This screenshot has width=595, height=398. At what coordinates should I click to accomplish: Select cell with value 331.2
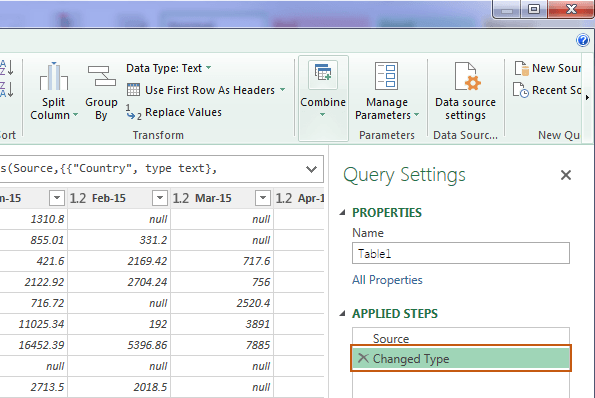coord(119,240)
